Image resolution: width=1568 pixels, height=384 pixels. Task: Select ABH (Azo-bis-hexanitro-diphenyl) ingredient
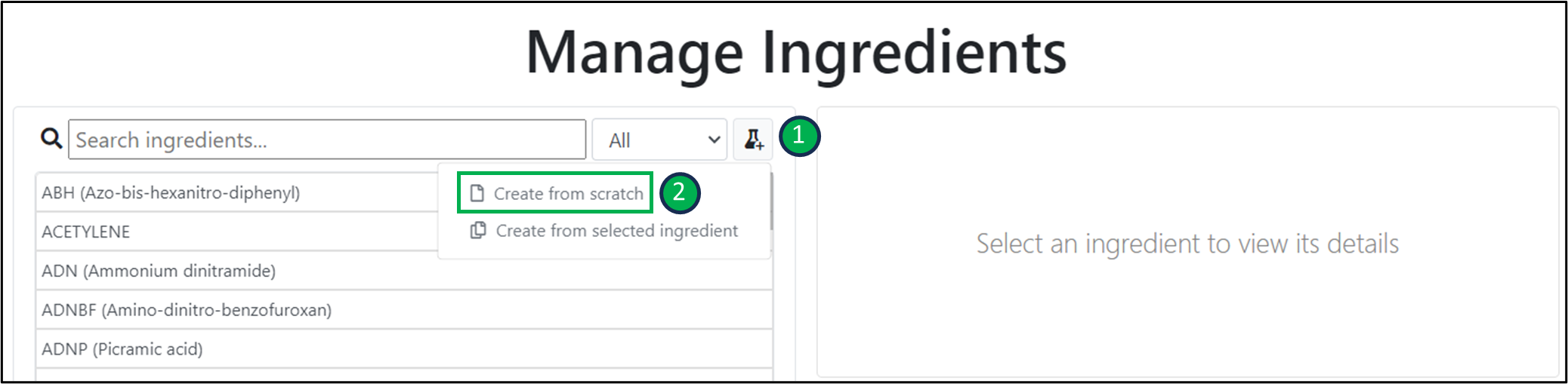coord(171,193)
